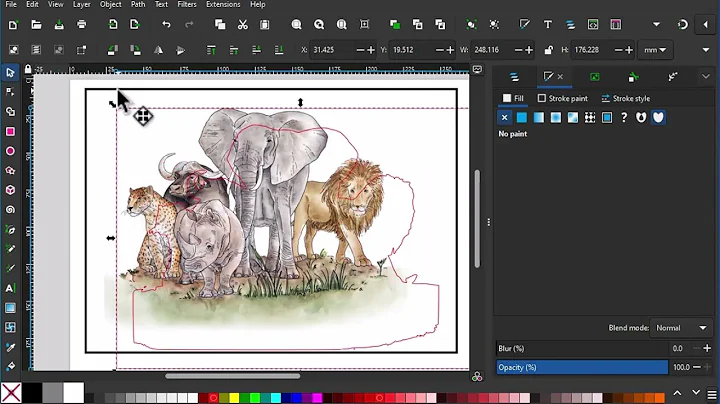Click the Print icon
Viewport: 720px width, 404px height.
point(81,25)
